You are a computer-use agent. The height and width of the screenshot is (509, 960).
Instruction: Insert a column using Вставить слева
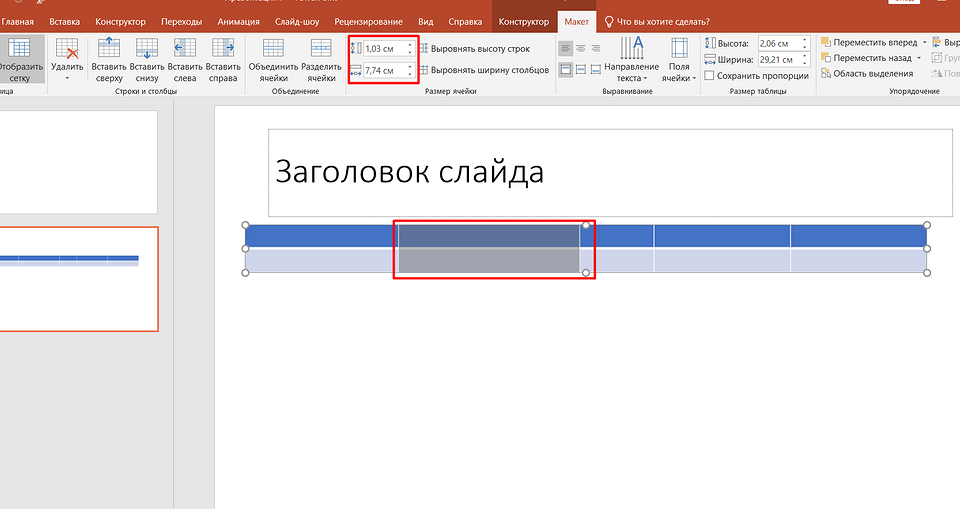(x=184, y=59)
